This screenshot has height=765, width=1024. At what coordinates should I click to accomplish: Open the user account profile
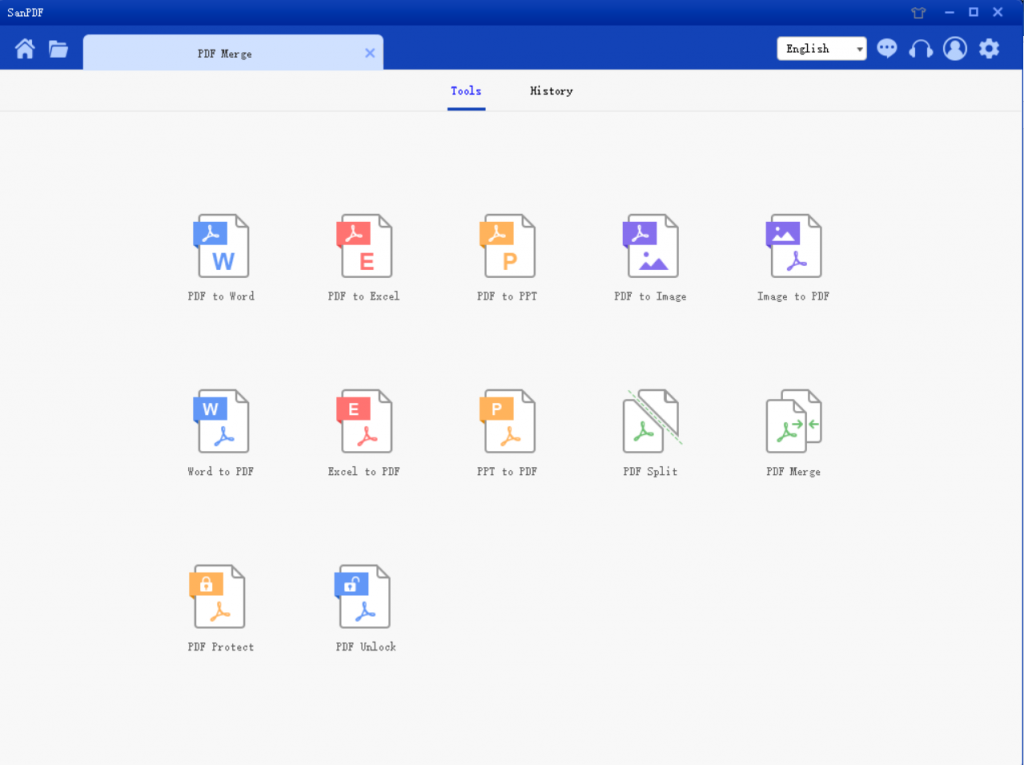coord(955,48)
